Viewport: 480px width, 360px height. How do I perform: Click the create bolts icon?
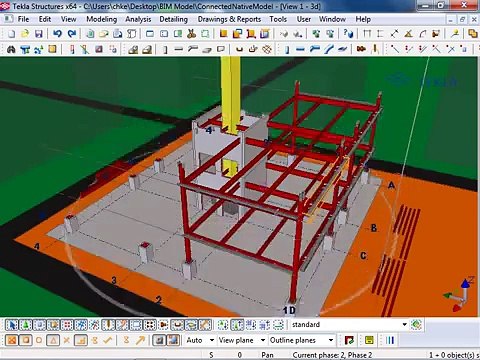tap(361, 49)
